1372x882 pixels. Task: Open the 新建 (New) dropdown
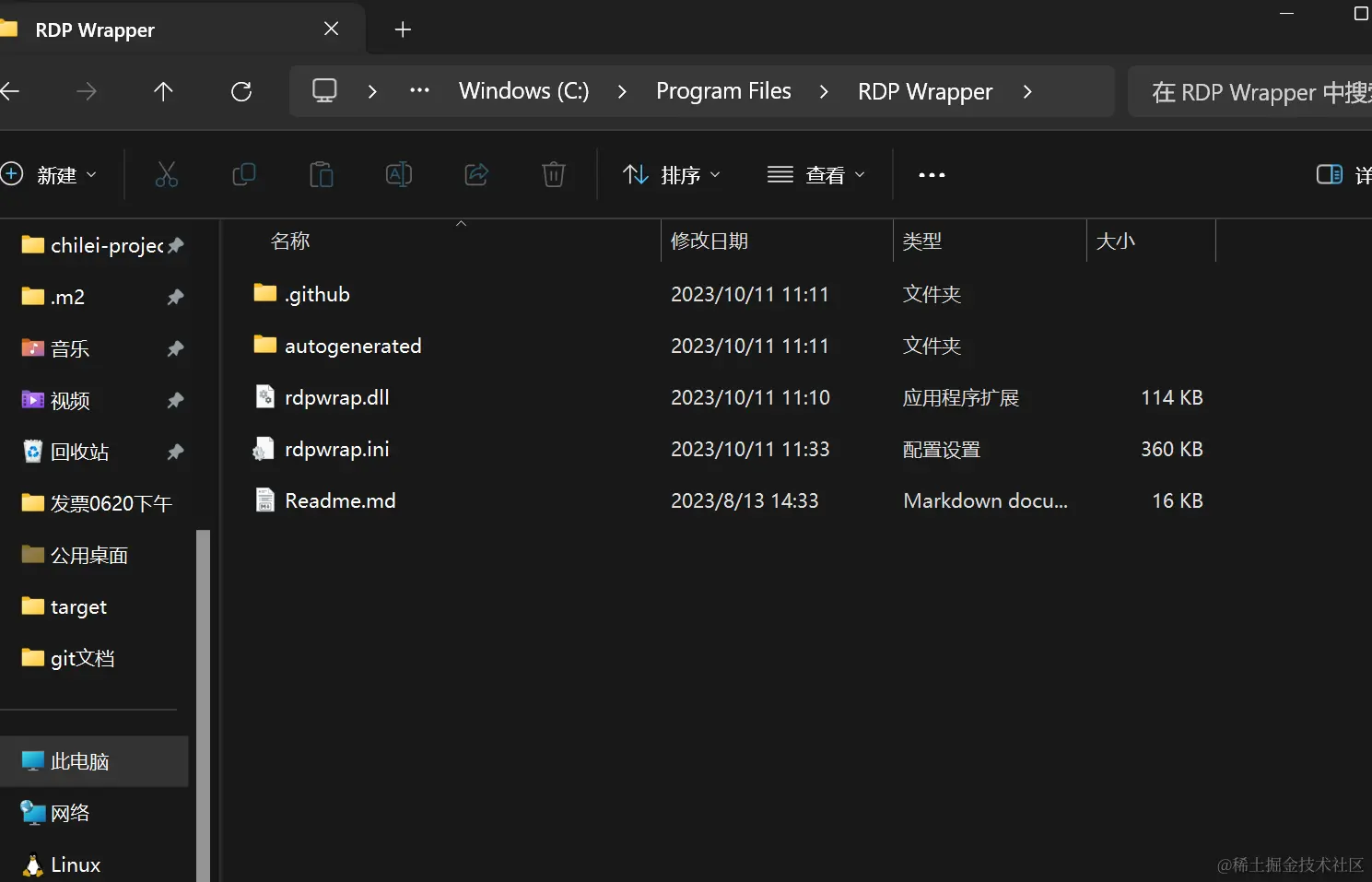(x=51, y=174)
